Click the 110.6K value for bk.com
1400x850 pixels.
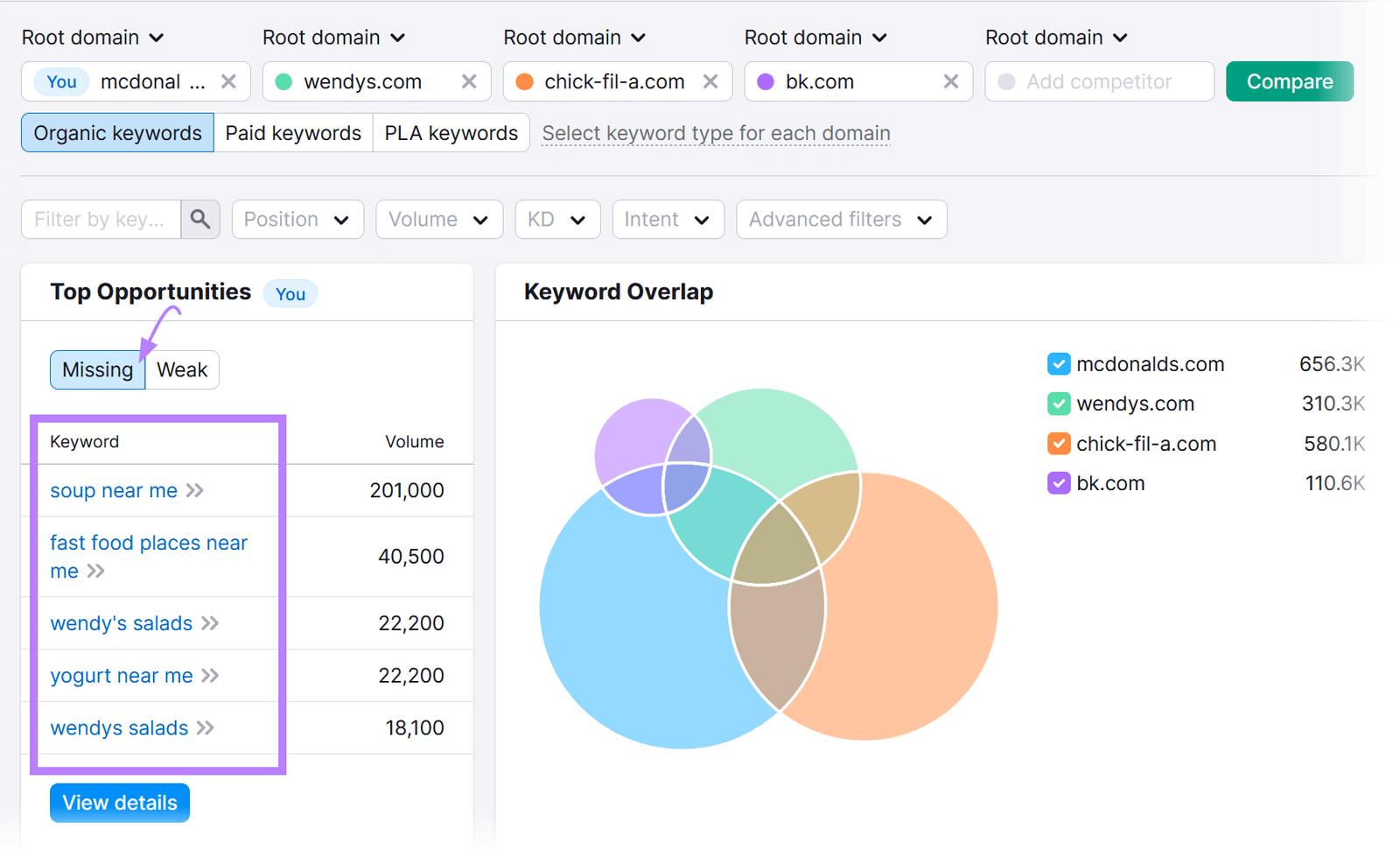(x=1335, y=483)
